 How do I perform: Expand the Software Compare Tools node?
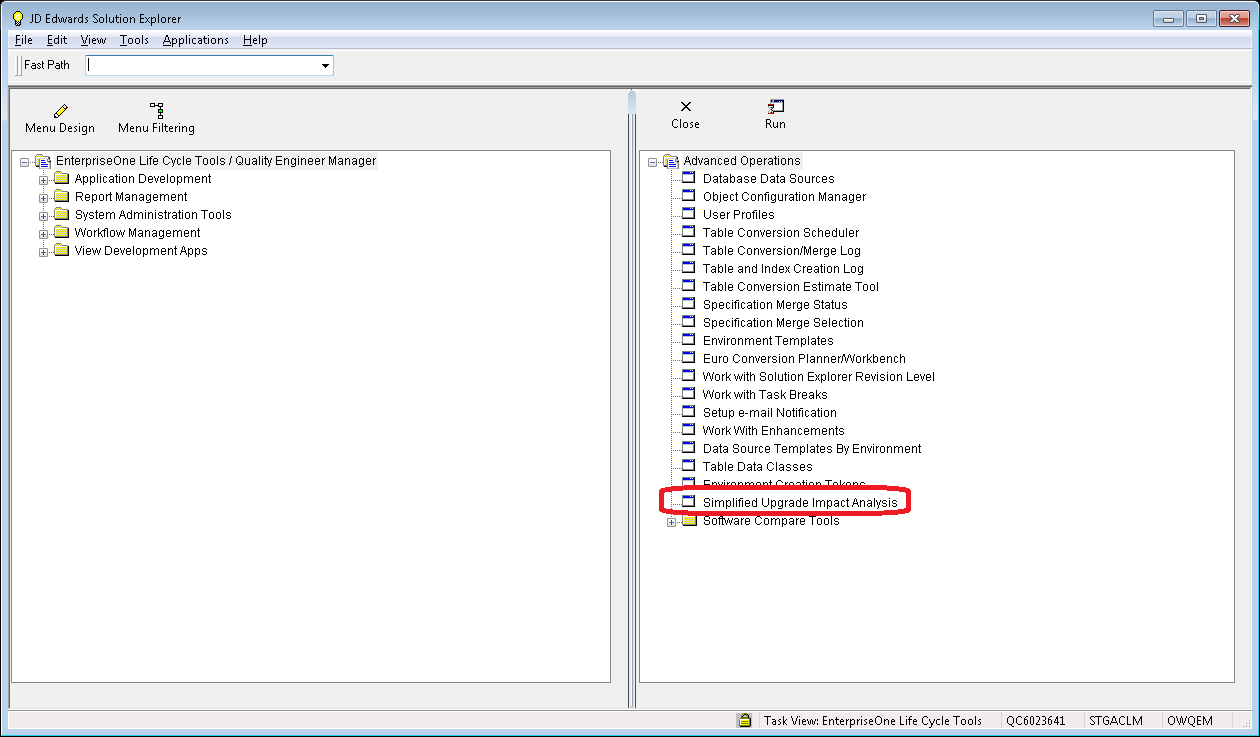(x=672, y=522)
